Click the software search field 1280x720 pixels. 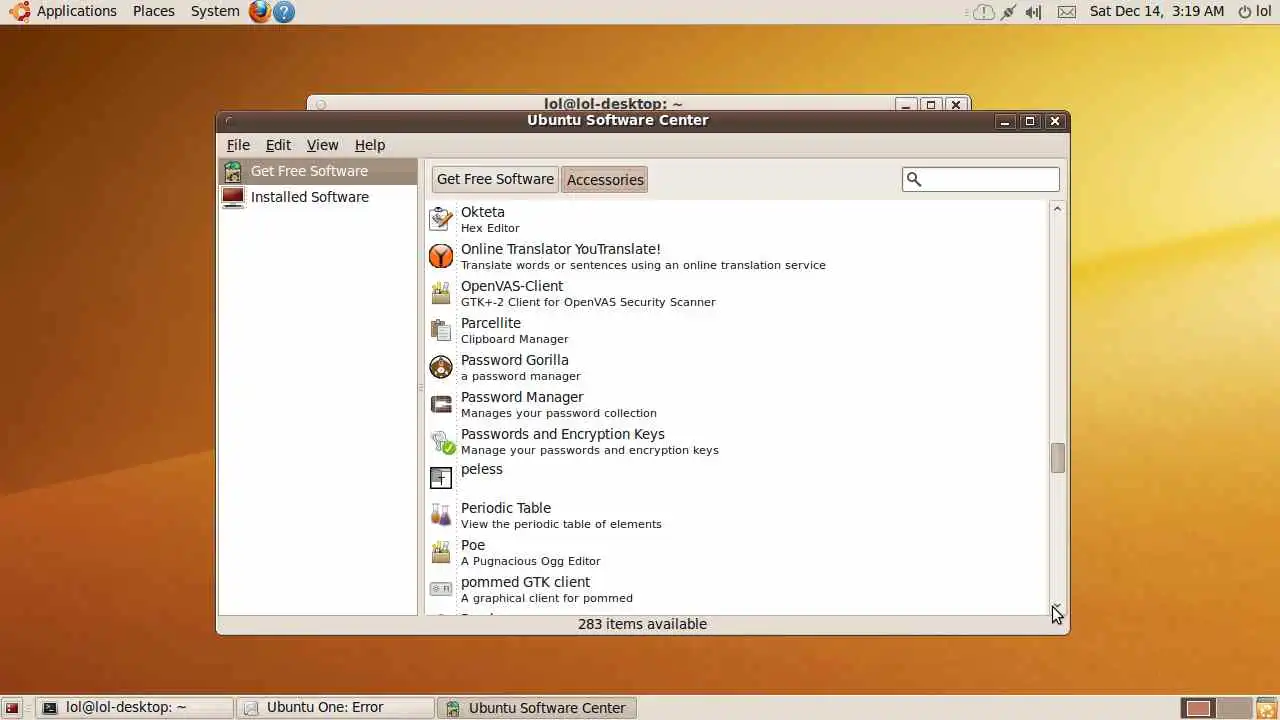click(x=981, y=179)
